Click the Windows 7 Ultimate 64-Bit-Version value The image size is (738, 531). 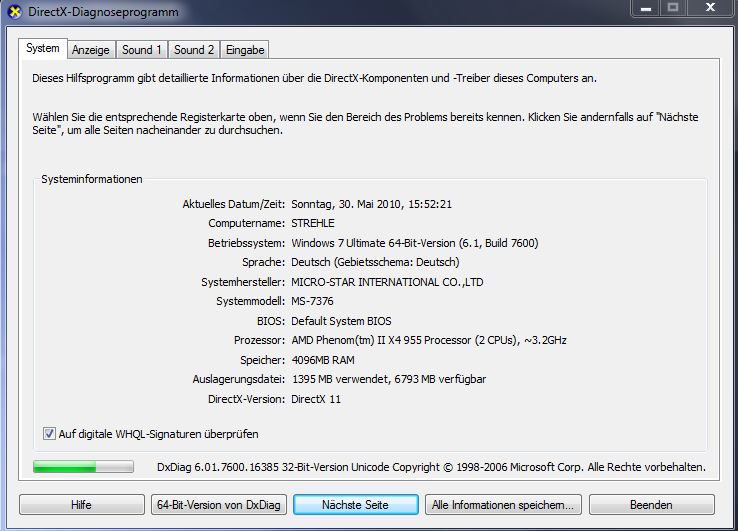click(x=415, y=243)
